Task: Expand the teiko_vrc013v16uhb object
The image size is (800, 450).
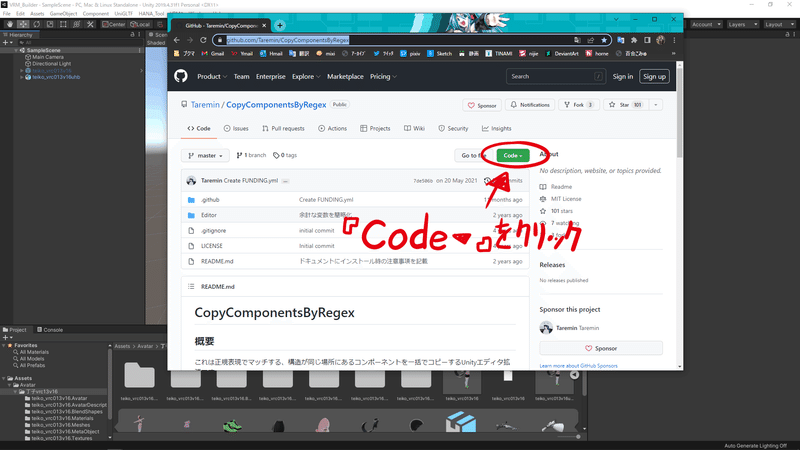Action: point(22,77)
